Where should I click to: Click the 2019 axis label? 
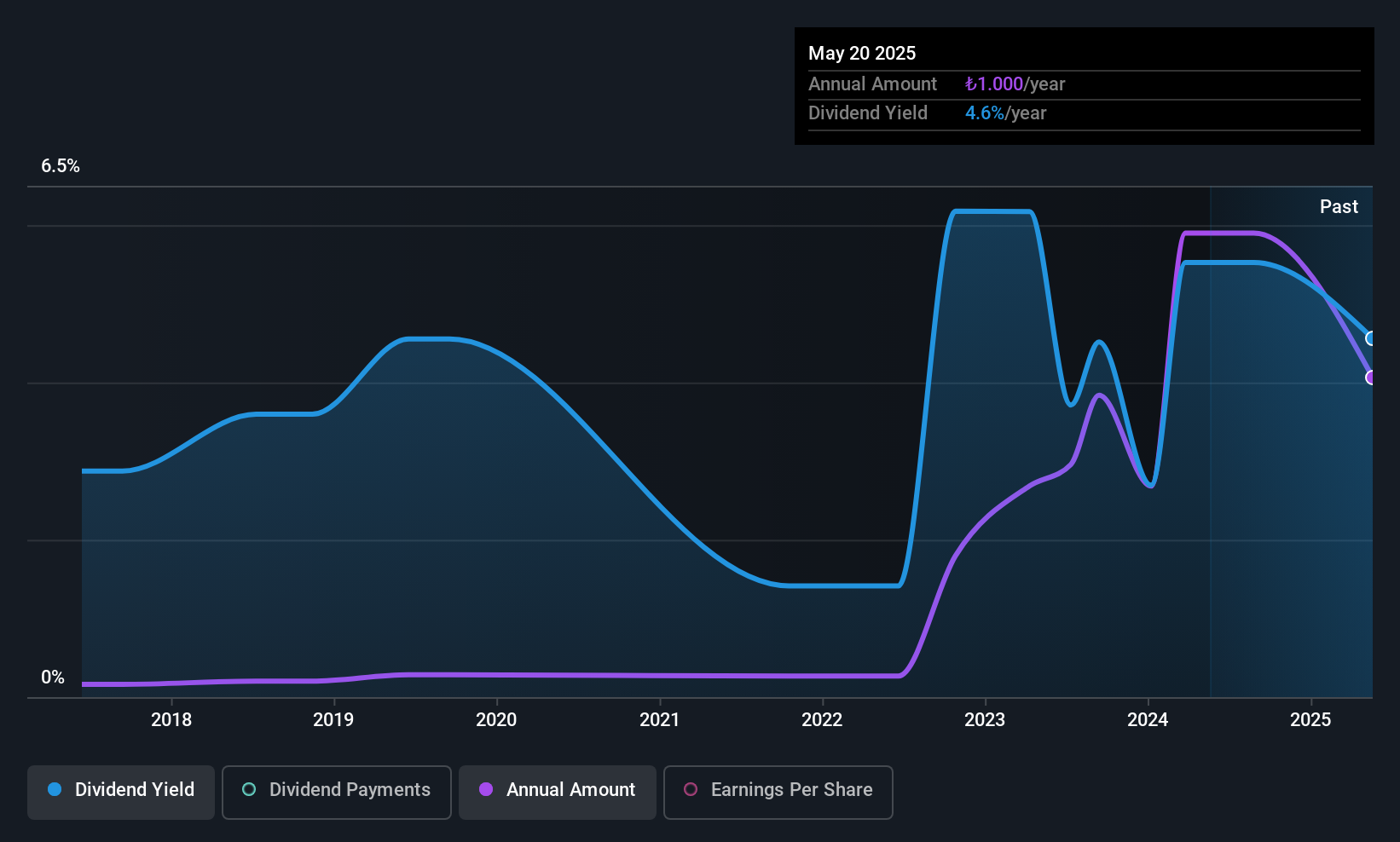[333, 719]
